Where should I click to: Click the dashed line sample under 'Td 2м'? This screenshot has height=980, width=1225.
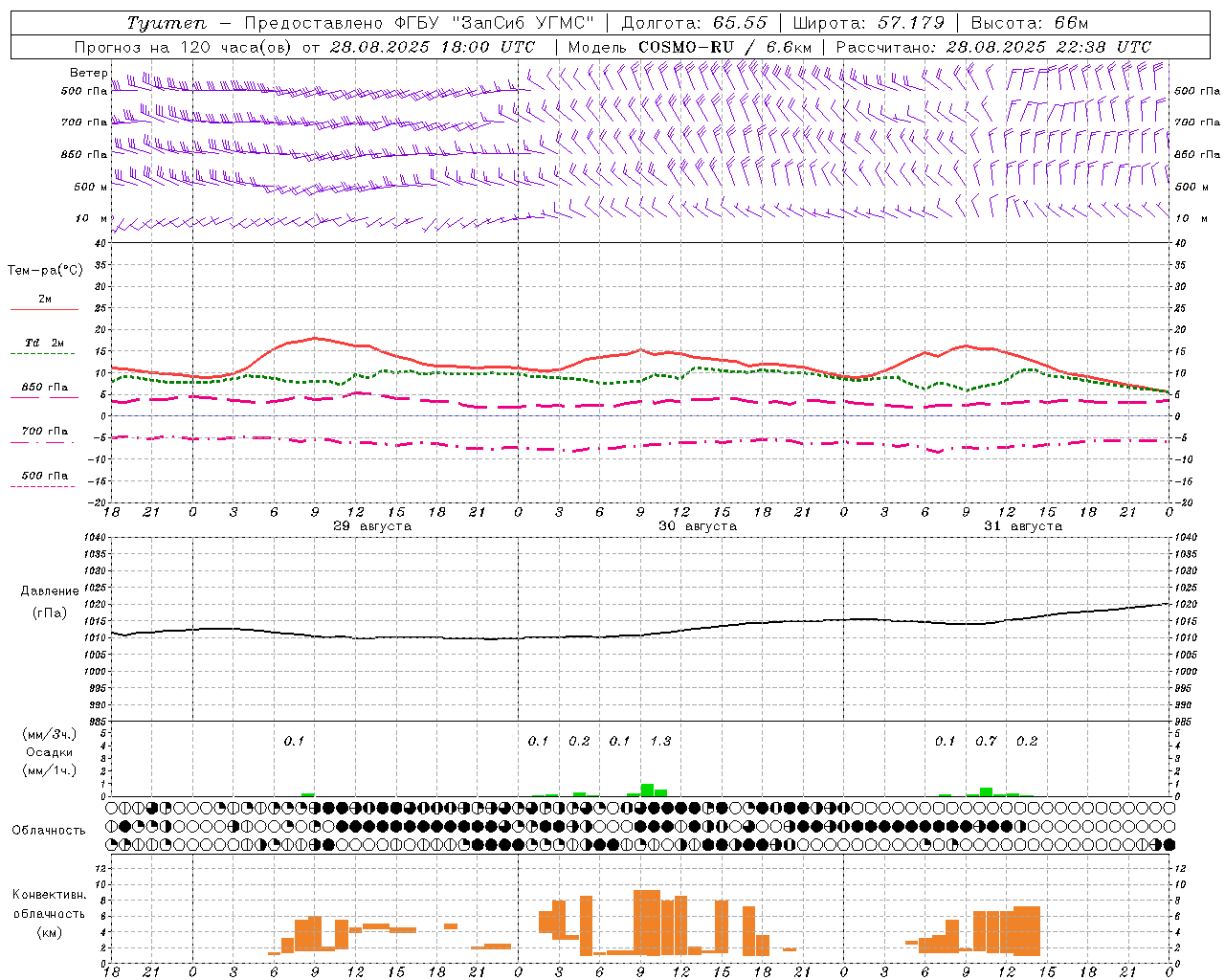pyautogui.click(x=43, y=353)
